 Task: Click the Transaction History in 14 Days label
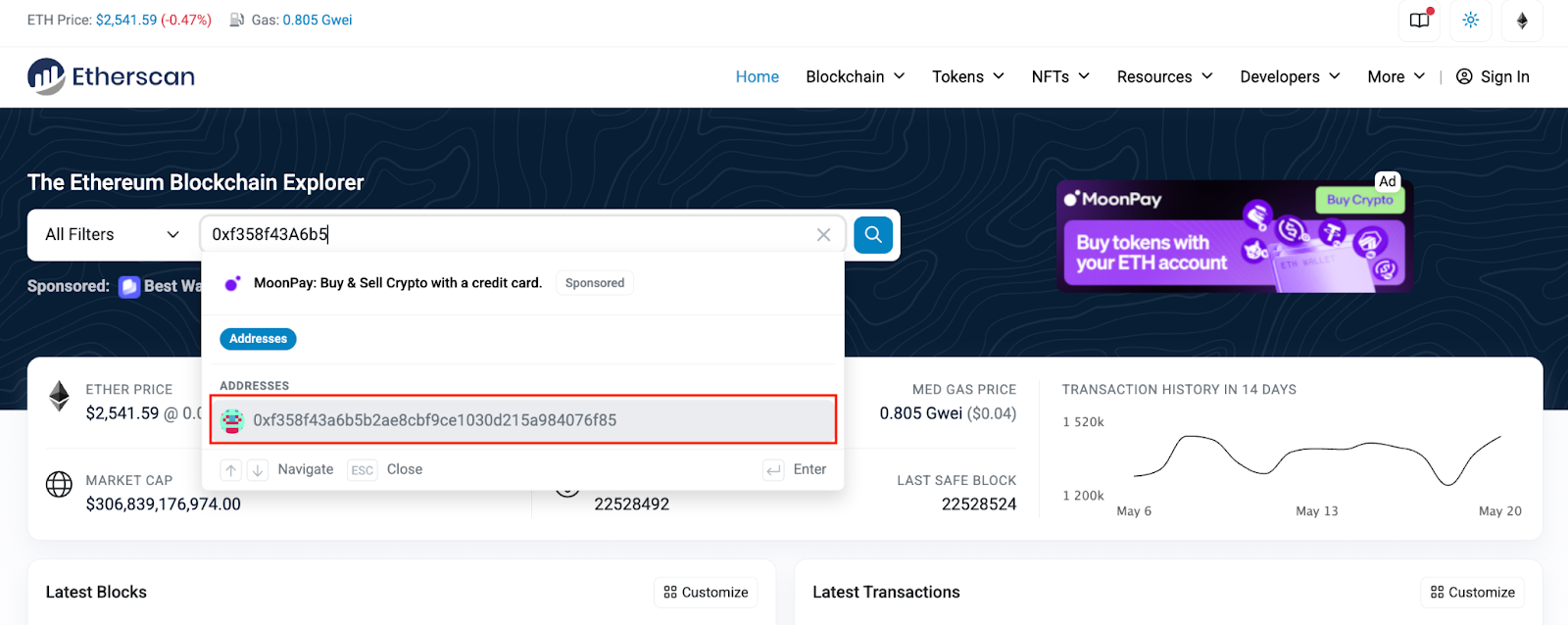1180,390
